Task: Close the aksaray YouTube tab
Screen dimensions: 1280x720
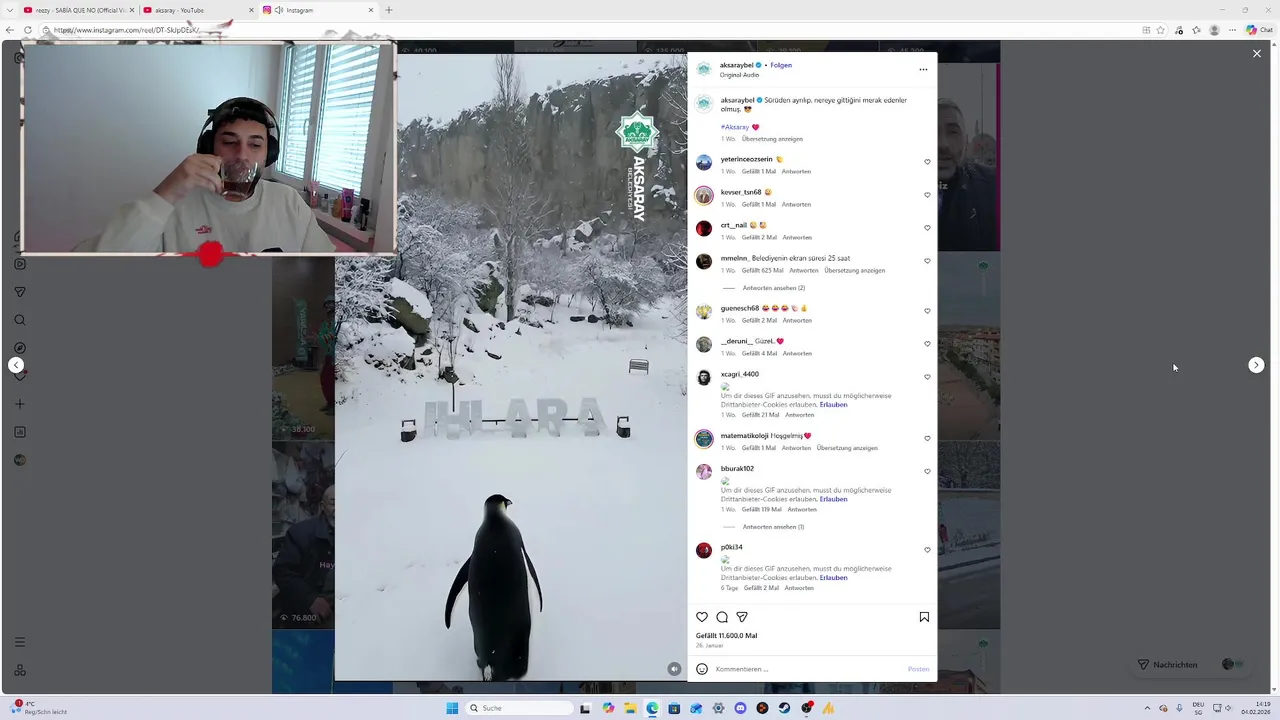Action: (251, 10)
